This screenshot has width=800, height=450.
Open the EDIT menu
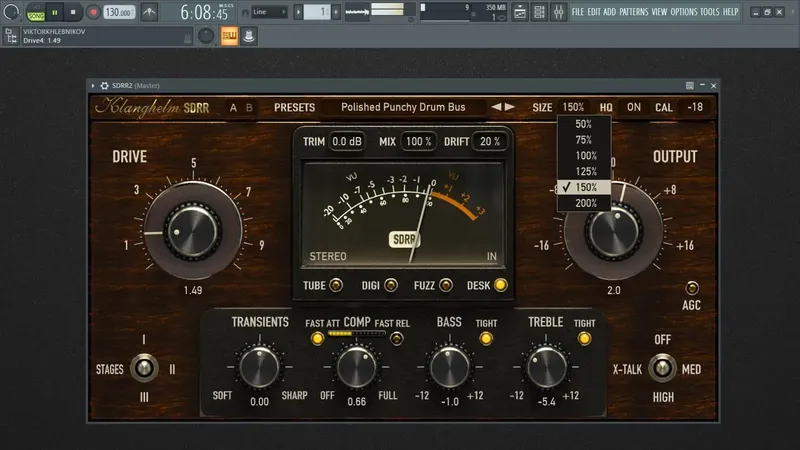(594, 12)
